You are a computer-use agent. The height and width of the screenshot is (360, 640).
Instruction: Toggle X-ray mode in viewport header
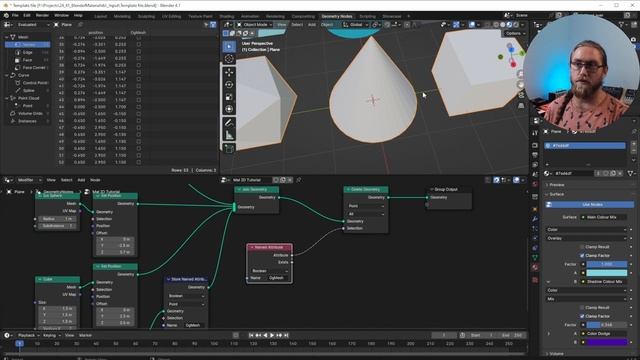(x=488, y=24)
